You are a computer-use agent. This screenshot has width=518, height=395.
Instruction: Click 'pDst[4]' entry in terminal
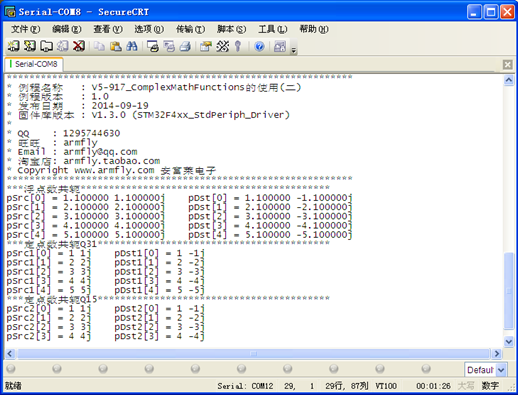point(270,235)
